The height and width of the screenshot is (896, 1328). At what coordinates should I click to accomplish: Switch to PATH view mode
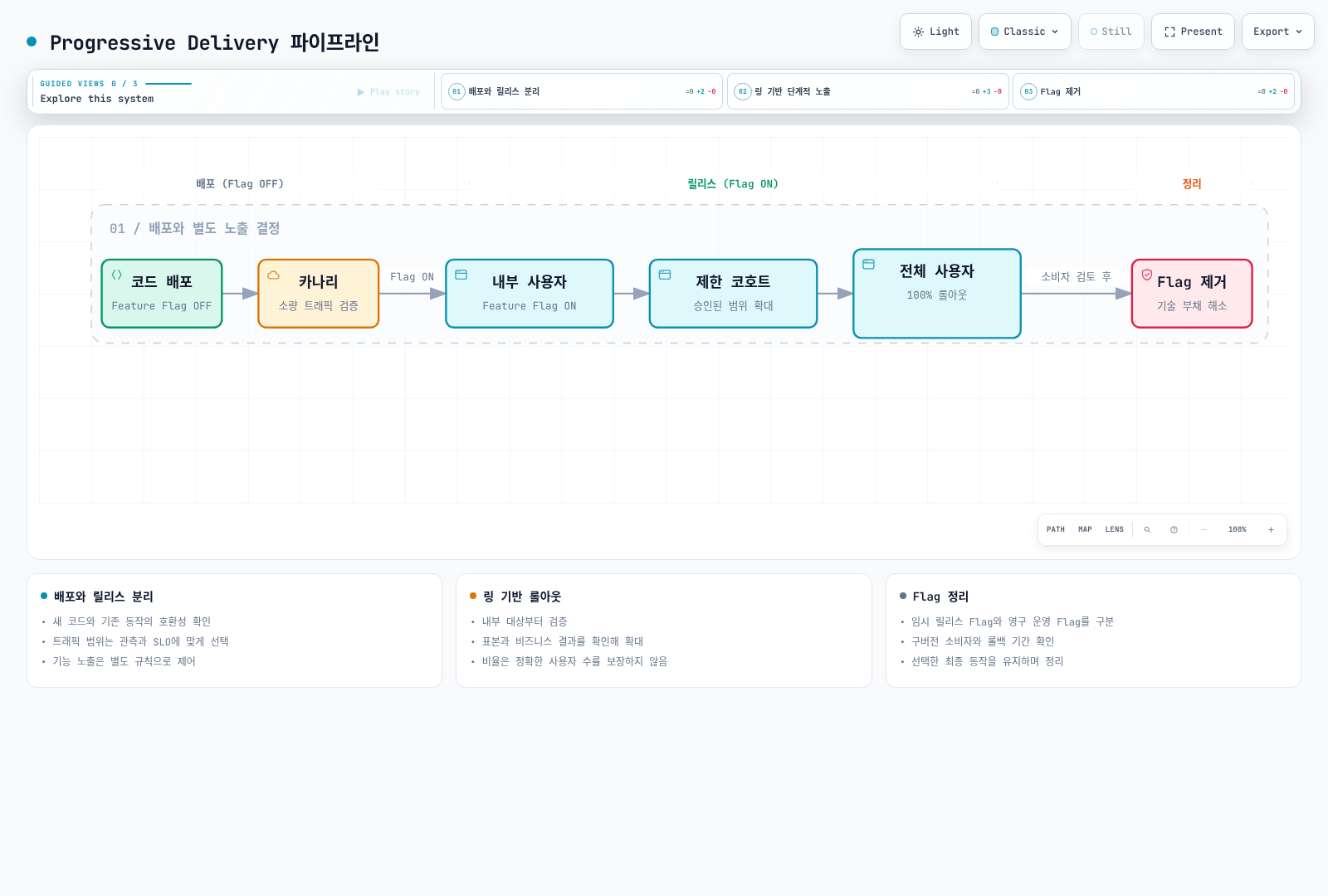[1056, 529]
